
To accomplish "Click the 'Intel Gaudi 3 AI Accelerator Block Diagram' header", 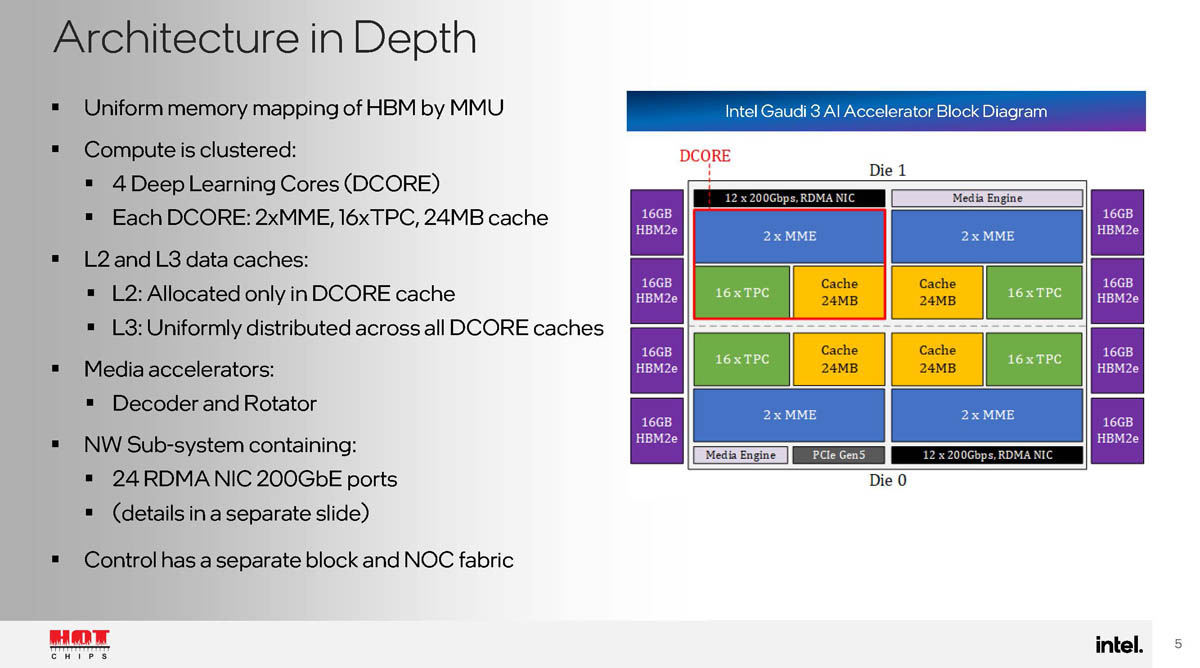I will tap(886, 111).
